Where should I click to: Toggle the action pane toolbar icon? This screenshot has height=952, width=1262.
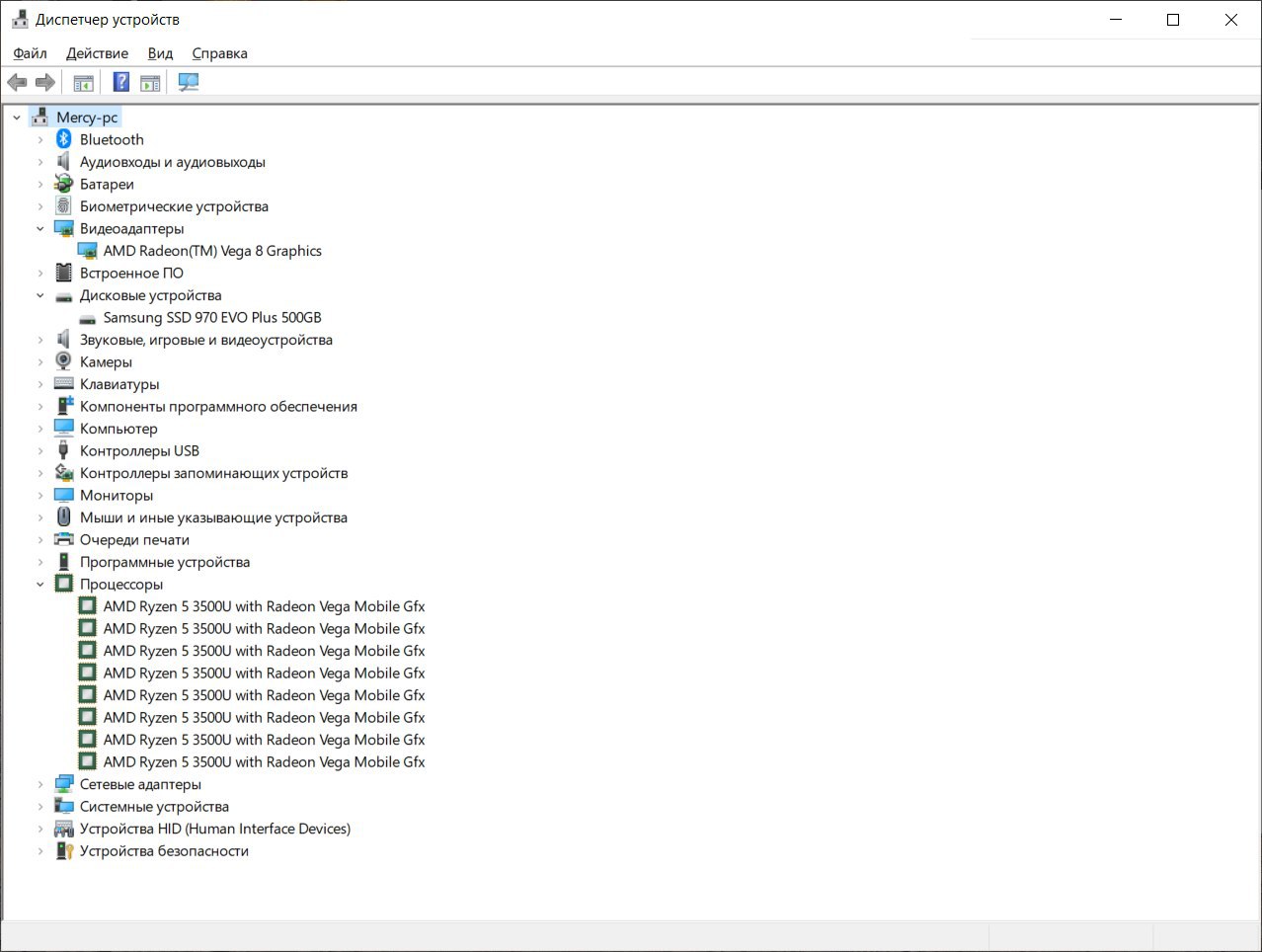point(150,83)
